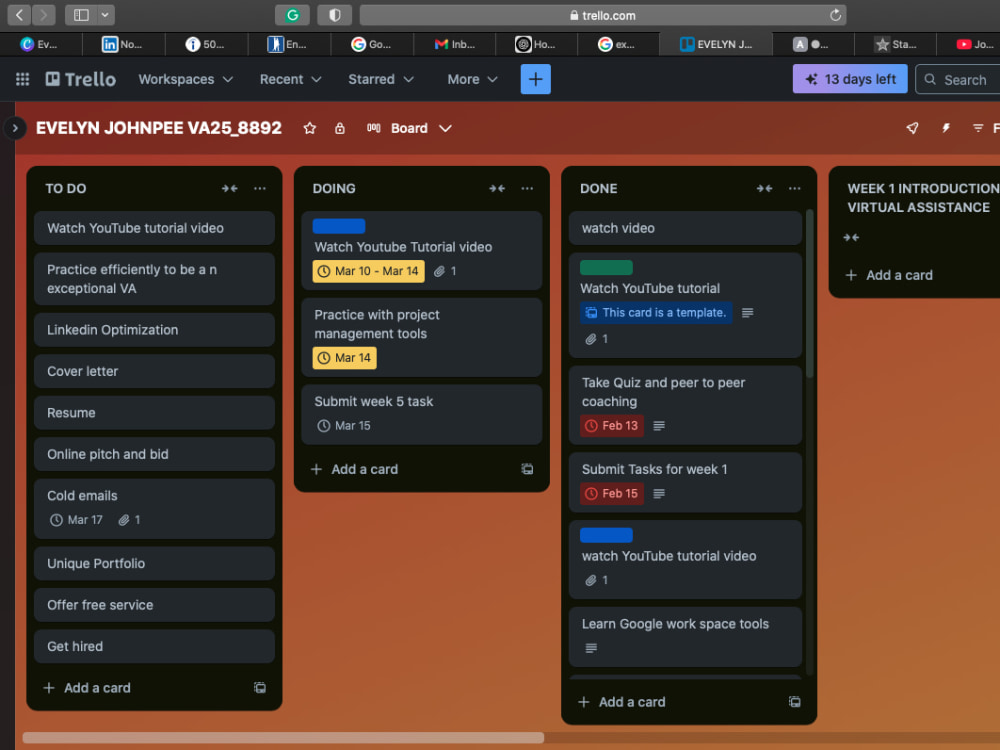Switch to the LinkedIn No... tab
The image size is (1000, 750).
pos(123,44)
